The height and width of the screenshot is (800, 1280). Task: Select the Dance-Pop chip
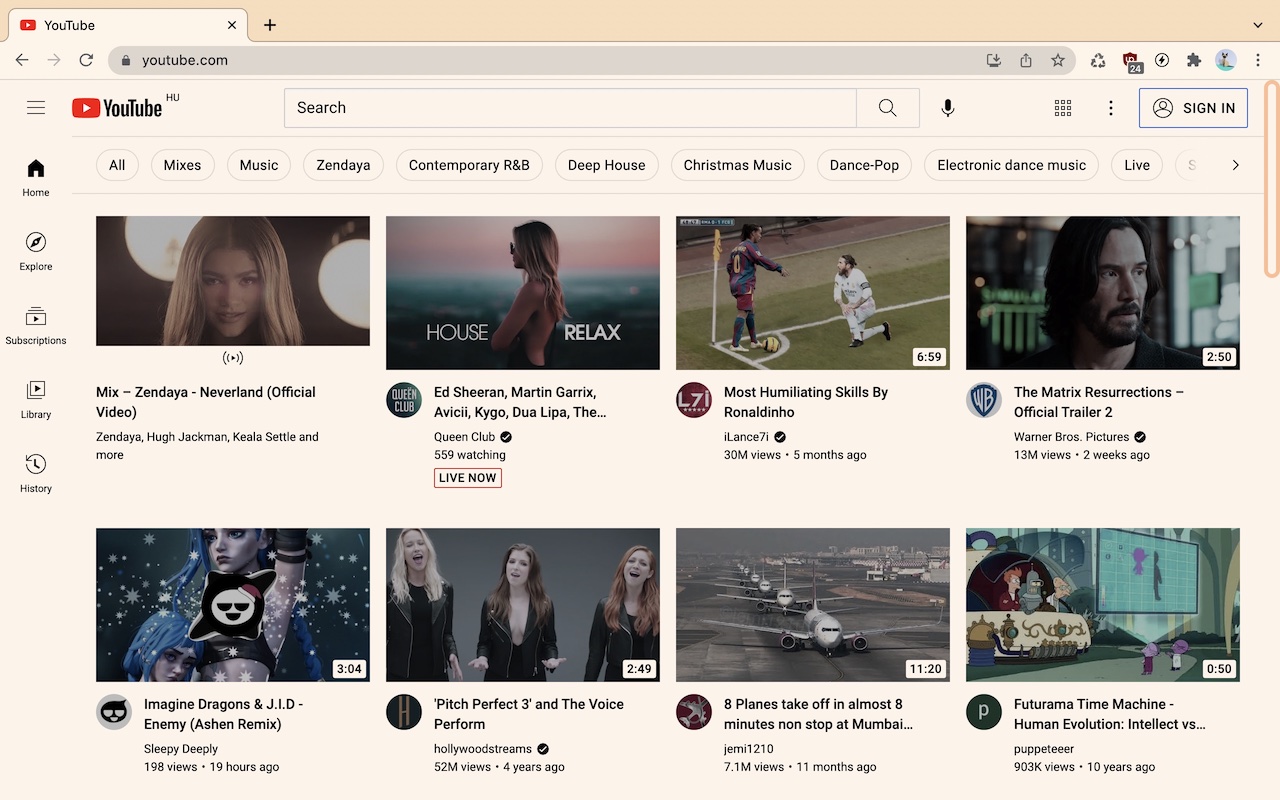(864, 165)
